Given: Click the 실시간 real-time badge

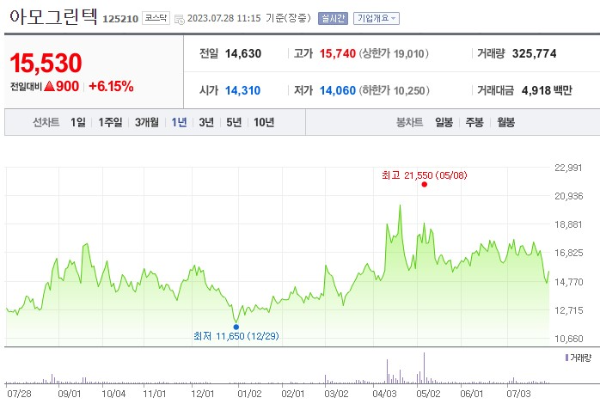Looking at the screenshot, I should coord(333,18).
